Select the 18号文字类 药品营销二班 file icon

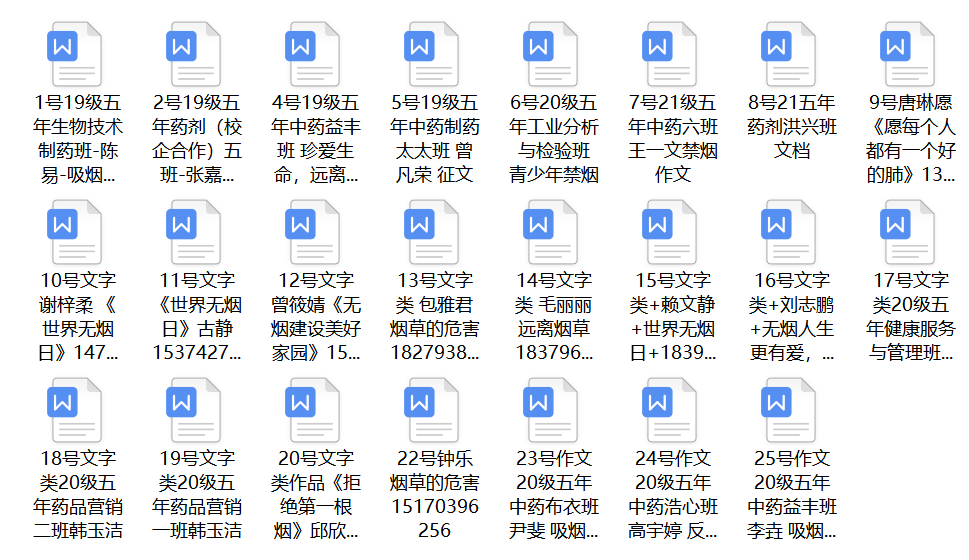coord(75,410)
